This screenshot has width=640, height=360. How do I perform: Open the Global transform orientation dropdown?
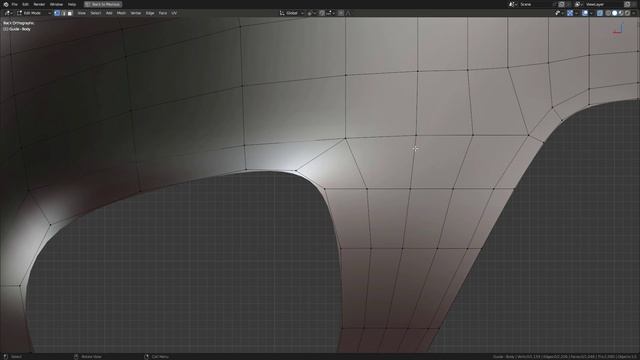291,13
